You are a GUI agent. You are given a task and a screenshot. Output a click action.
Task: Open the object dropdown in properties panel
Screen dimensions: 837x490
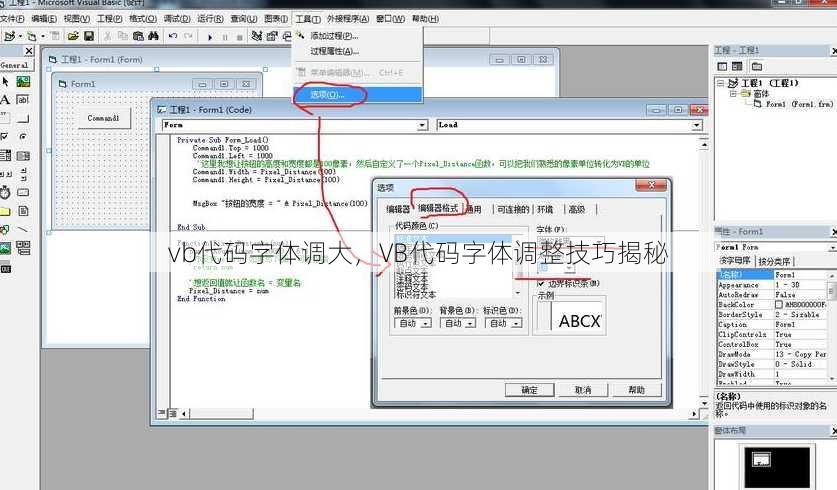(x=833, y=247)
